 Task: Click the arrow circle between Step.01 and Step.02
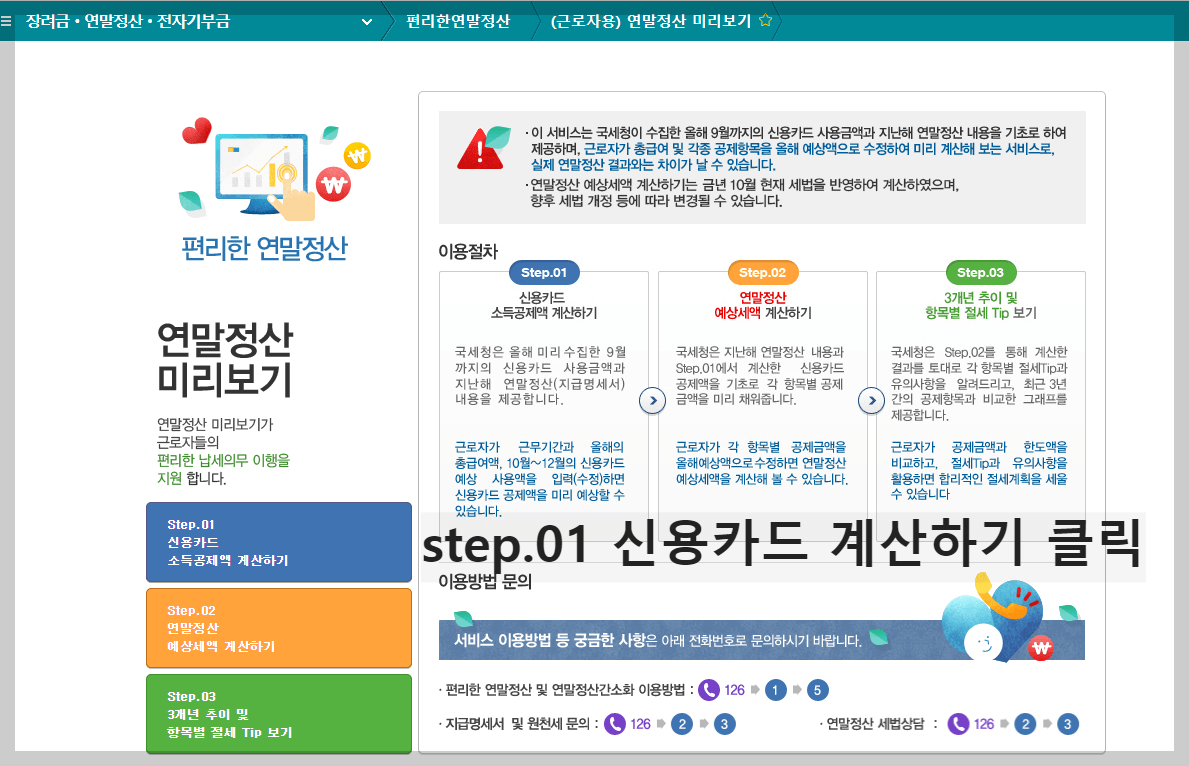coord(653,400)
